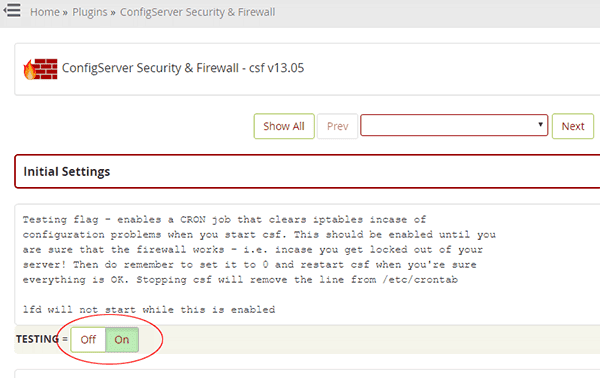Screen dimensions: 600x378
Task: Click the TESTING option label
Action: click(x=37, y=339)
